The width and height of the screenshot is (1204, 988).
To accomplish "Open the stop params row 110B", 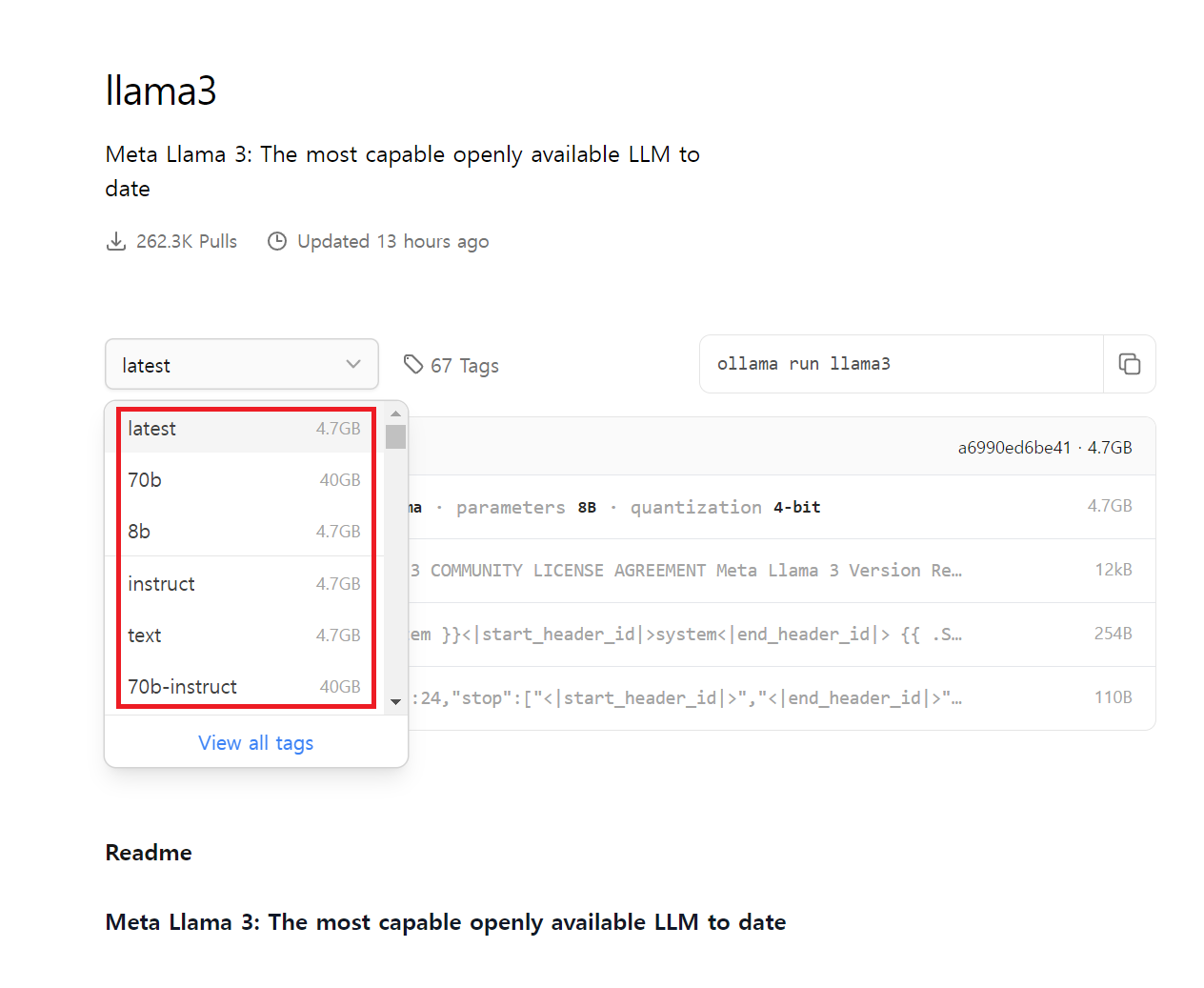I will [x=782, y=698].
